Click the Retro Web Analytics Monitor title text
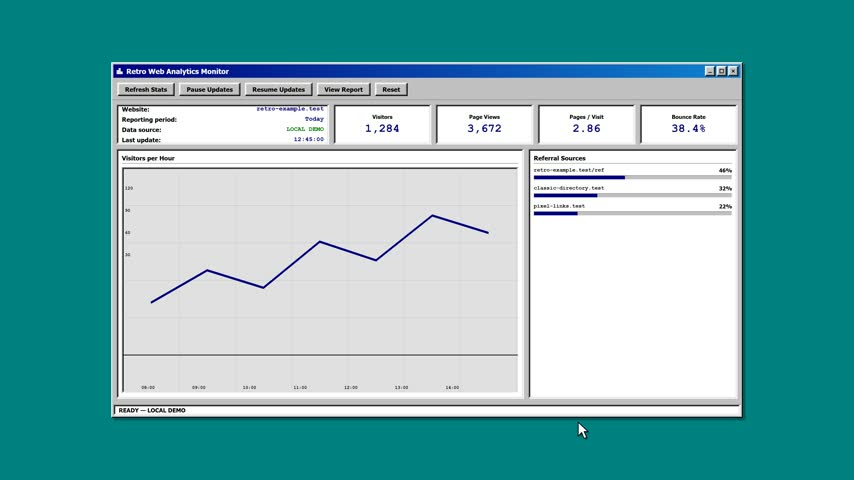 click(x=178, y=71)
